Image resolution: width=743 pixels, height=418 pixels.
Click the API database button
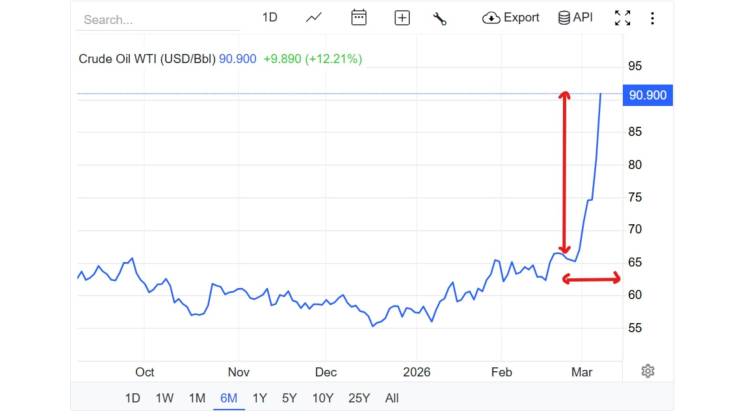pos(576,18)
